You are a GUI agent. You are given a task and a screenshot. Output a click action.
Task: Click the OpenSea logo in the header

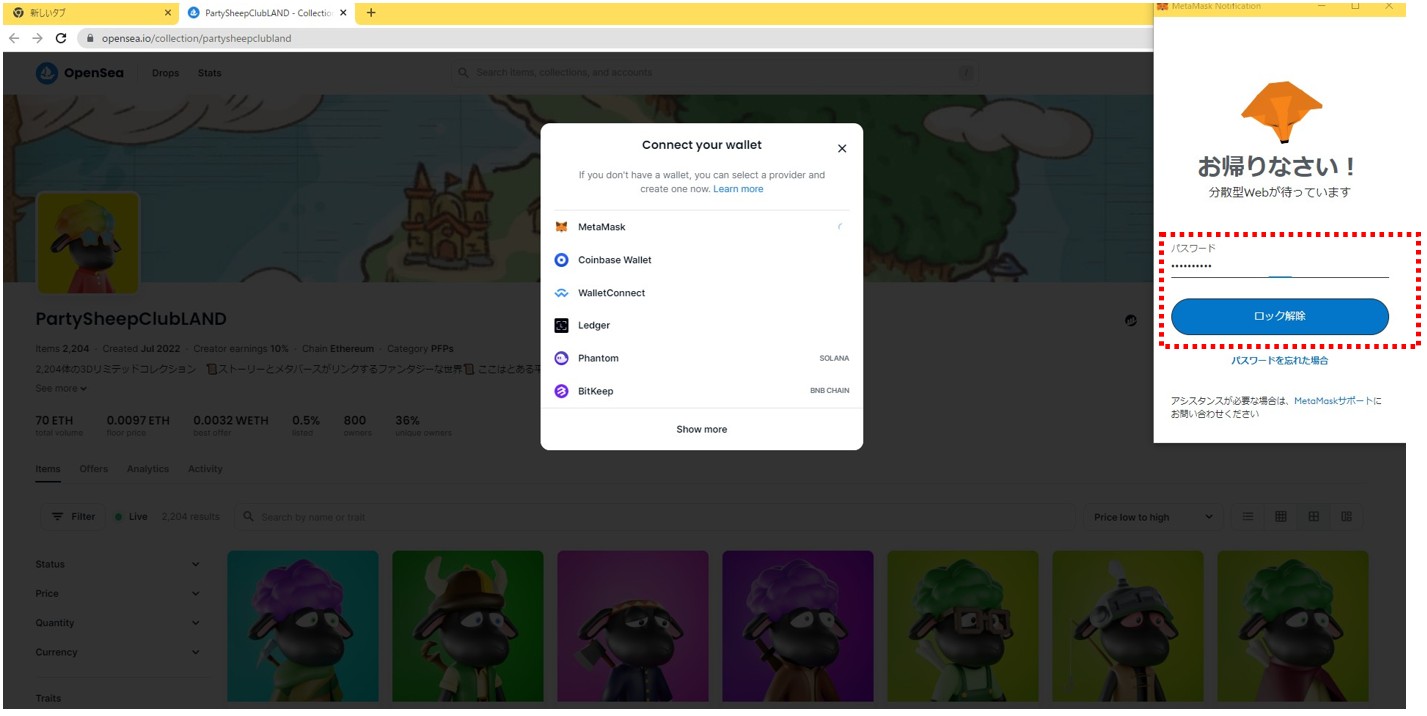pyautogui.click(x=80, y=73)
